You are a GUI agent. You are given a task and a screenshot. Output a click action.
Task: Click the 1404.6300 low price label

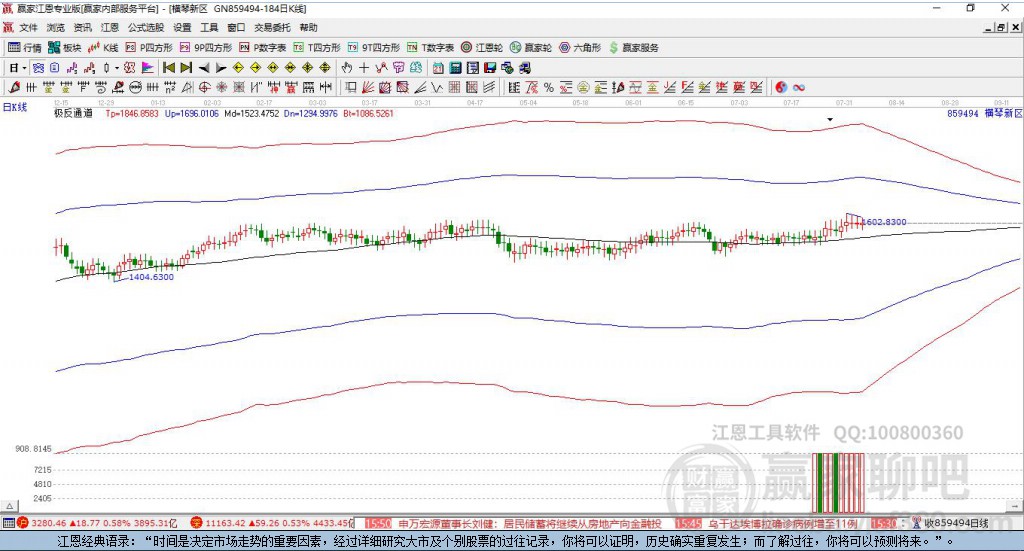152,277
